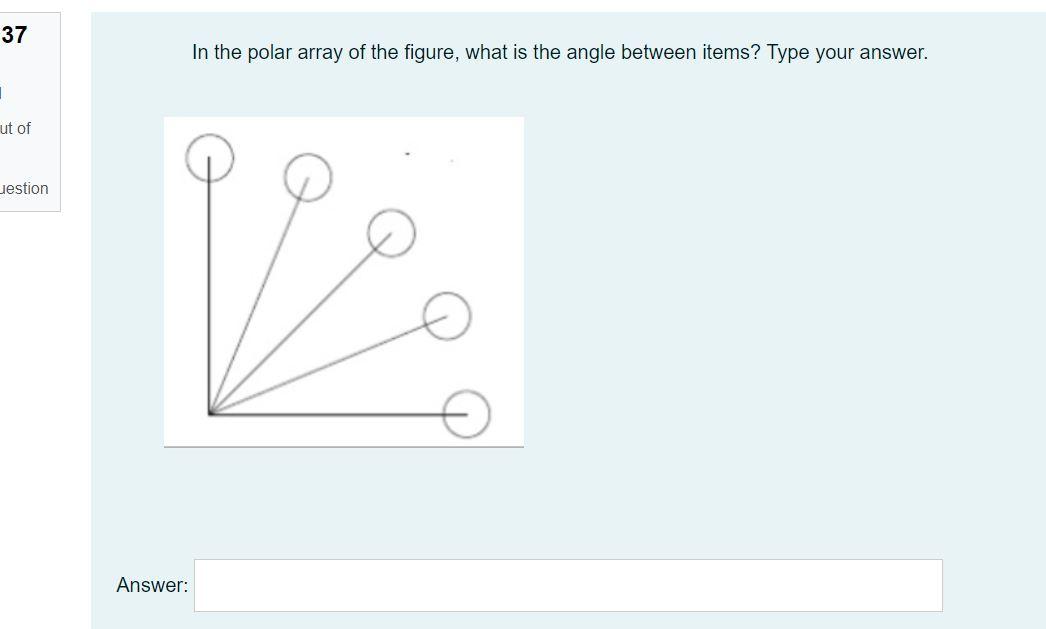Click the fourth circle along the fan pattern

coord(446,318)
